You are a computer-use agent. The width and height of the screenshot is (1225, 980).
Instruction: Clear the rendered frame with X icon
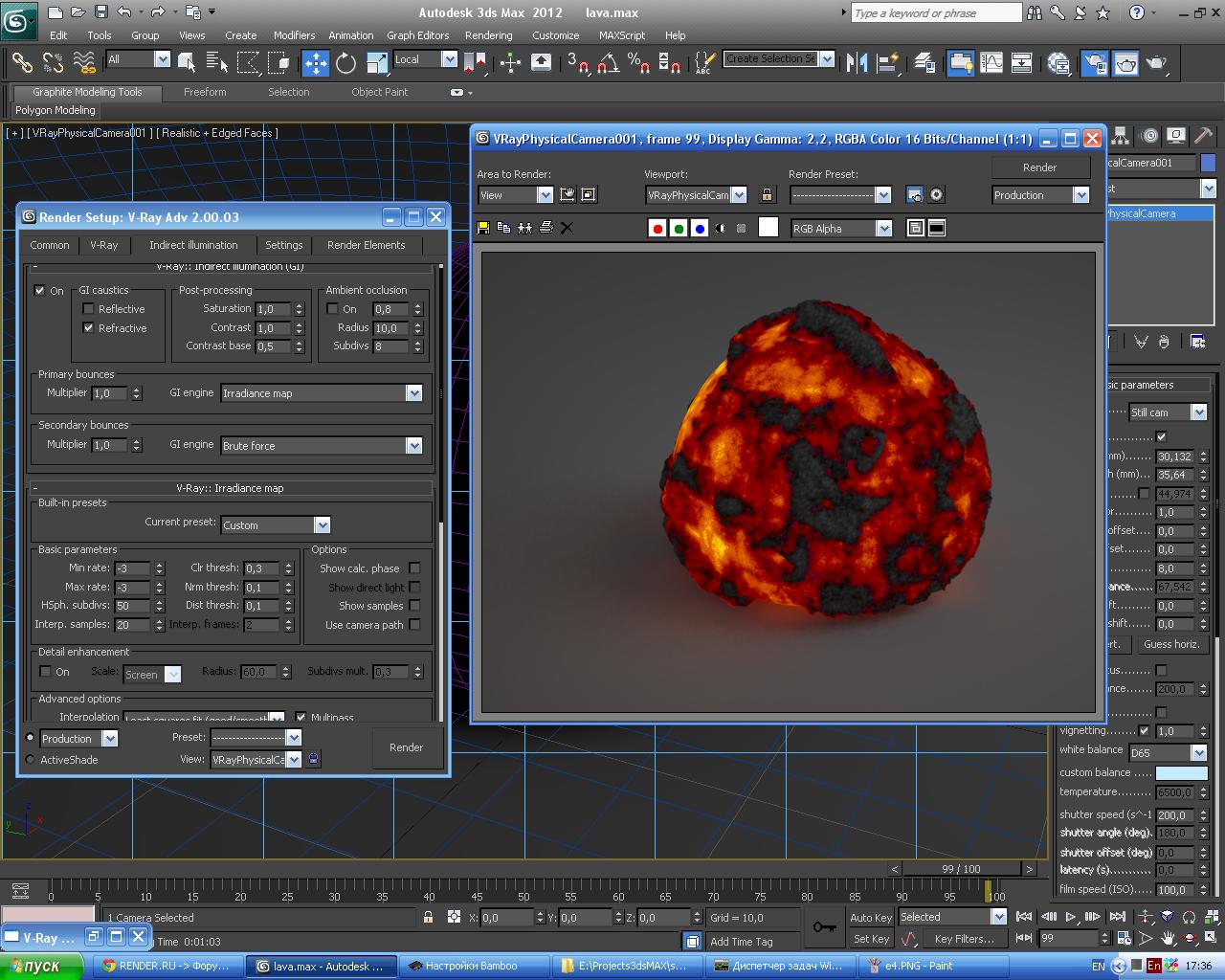(x=567, y=228)
